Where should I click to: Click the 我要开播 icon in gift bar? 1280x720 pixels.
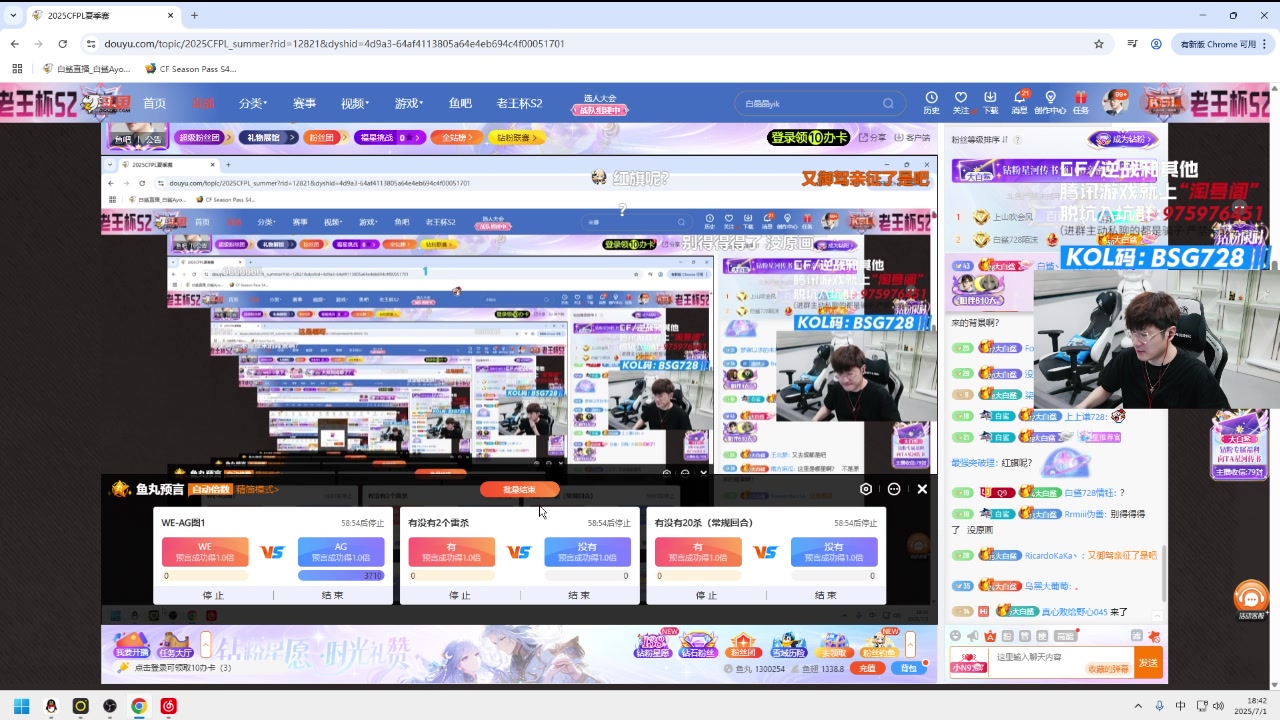(x=132, y=644)
